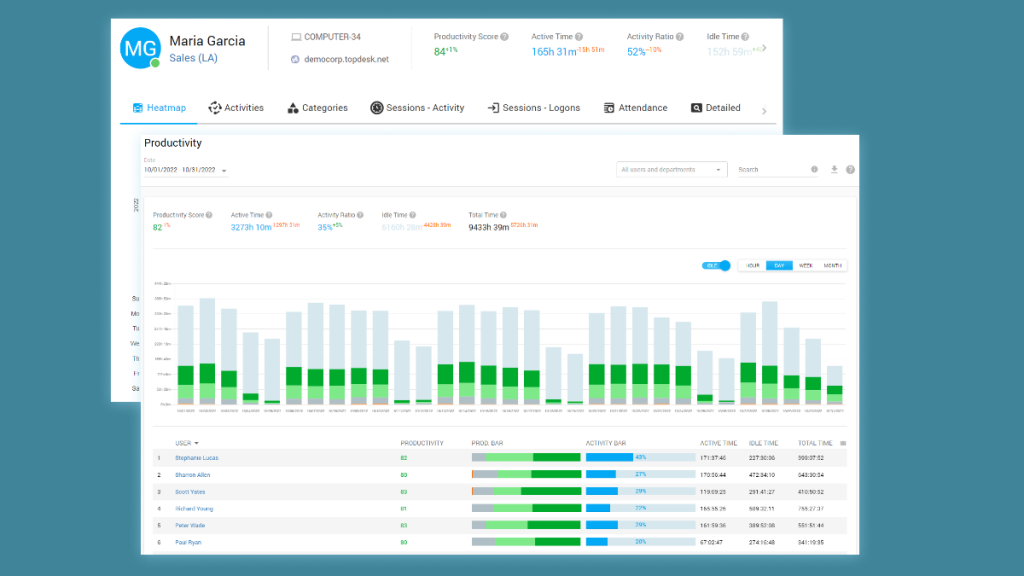1024x576 pixels.
Task: Click the Detailed magnifier icon
Action: 695,107
